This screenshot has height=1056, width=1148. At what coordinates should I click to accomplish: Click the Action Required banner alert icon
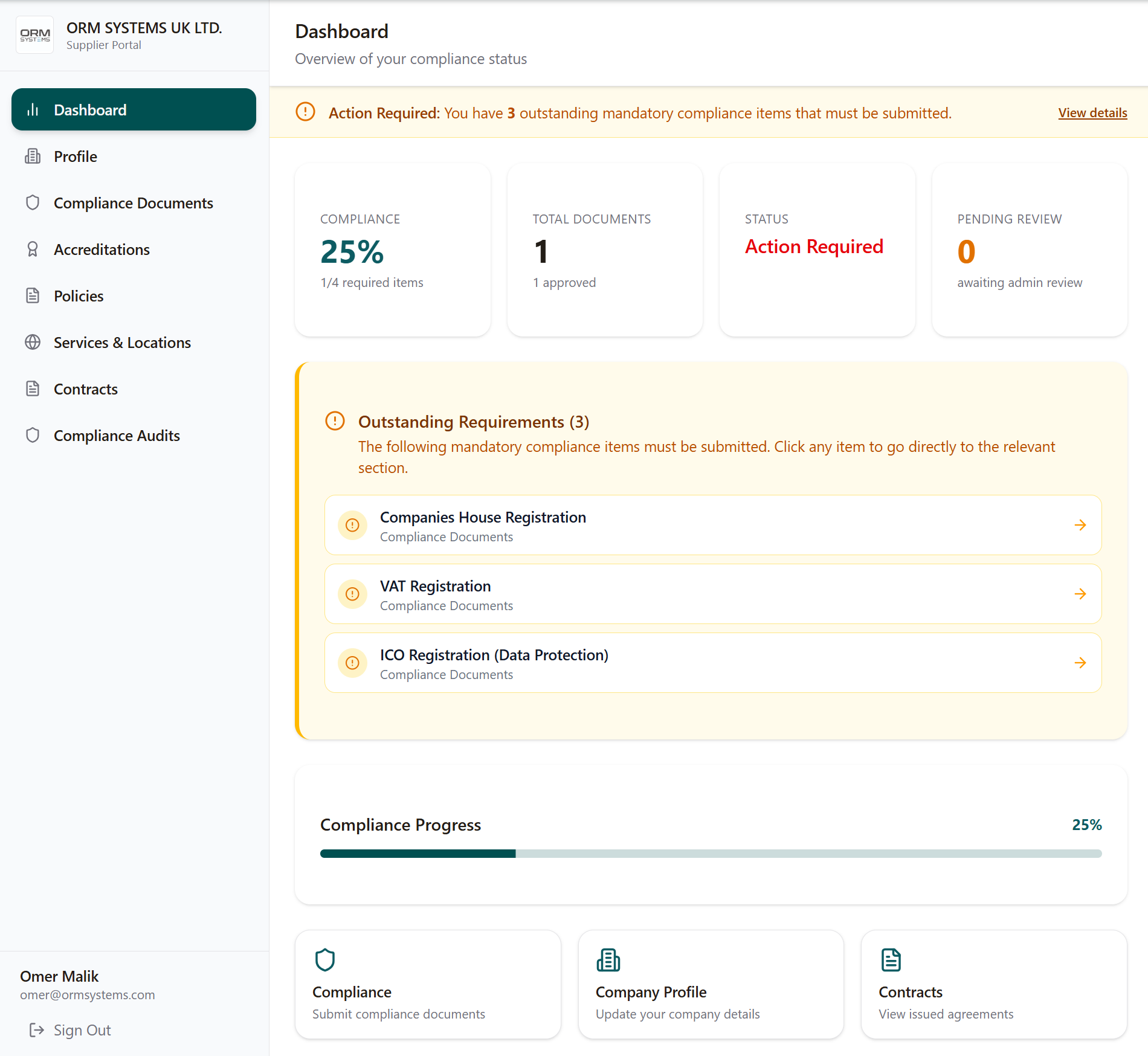pos(306,112)
